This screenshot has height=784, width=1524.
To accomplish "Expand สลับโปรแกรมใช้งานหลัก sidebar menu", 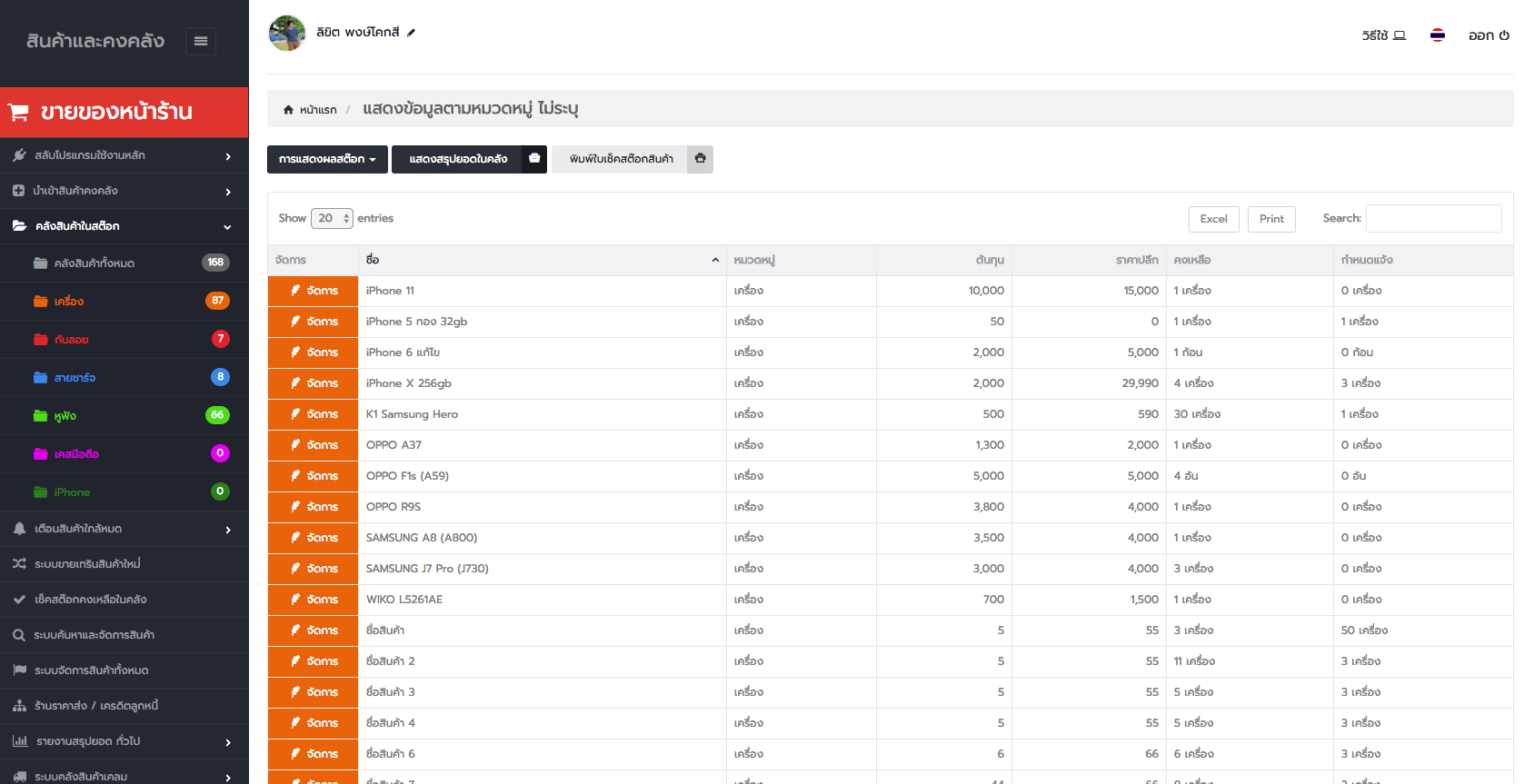I will point(124,155).
